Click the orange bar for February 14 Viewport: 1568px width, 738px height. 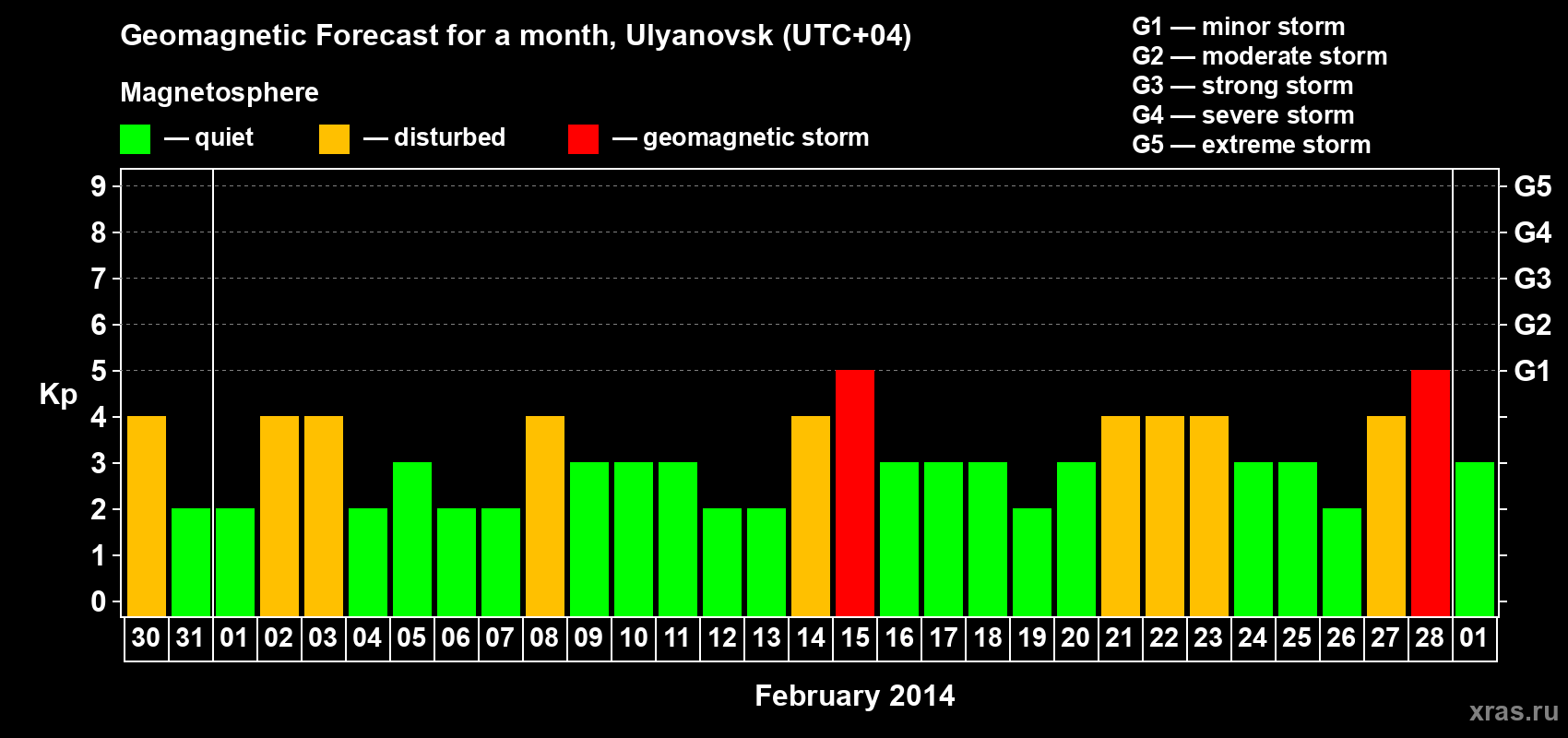click(811, 517)
